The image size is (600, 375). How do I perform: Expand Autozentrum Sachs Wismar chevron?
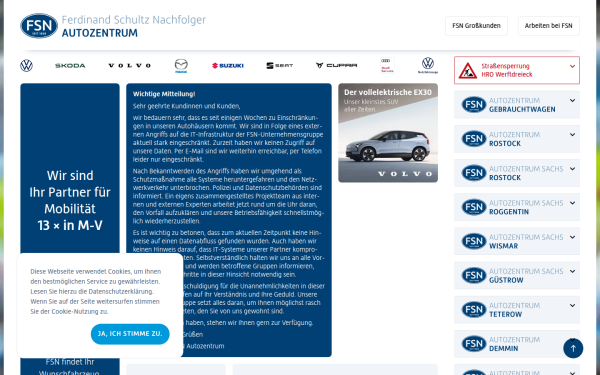click(x=572, y=237)
